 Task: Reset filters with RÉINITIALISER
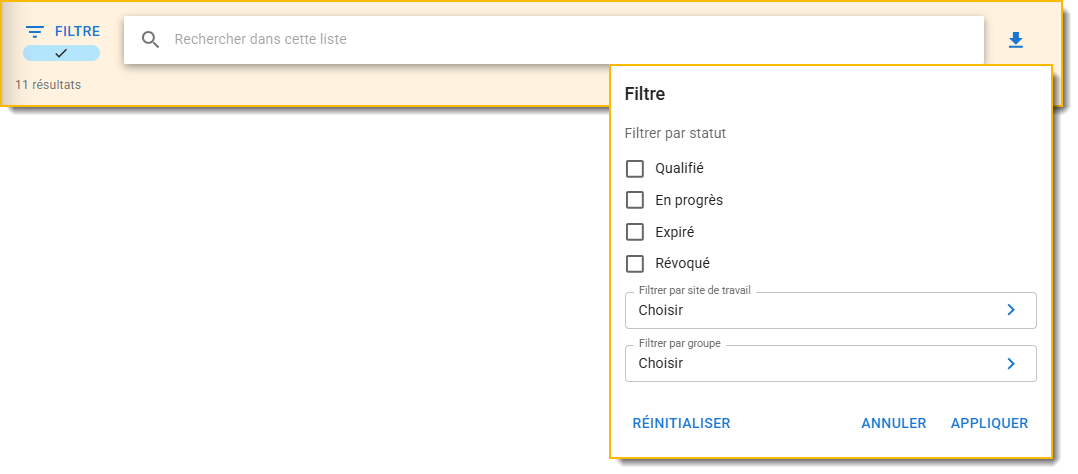681,423
